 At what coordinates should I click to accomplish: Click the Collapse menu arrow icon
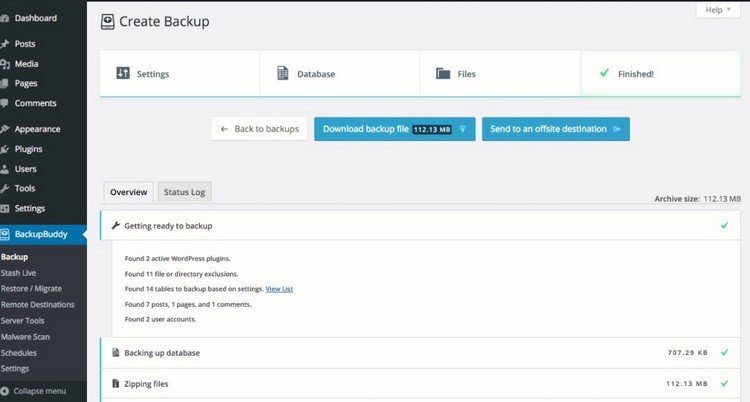[4, 391]
